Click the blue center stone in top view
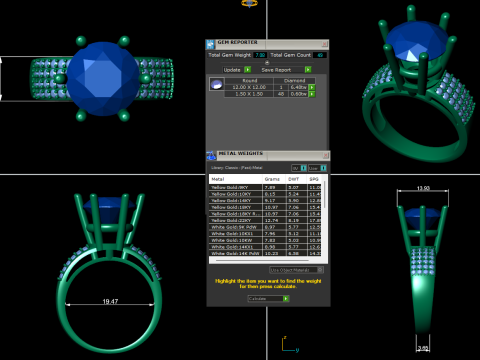This screenshot has width=480, height=360. (103, 79)
